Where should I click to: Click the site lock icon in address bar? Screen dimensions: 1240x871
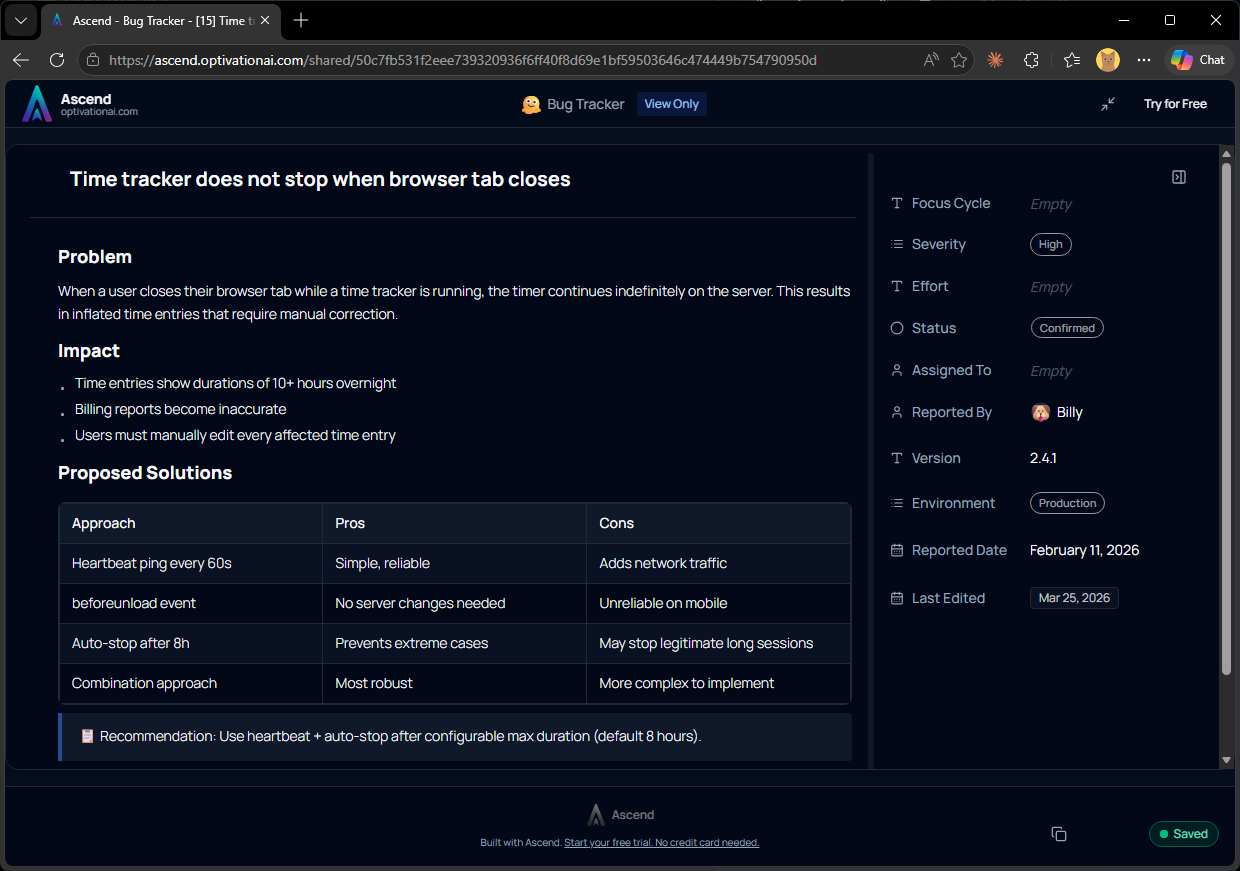pyautogui.click(x=93, y=60)
